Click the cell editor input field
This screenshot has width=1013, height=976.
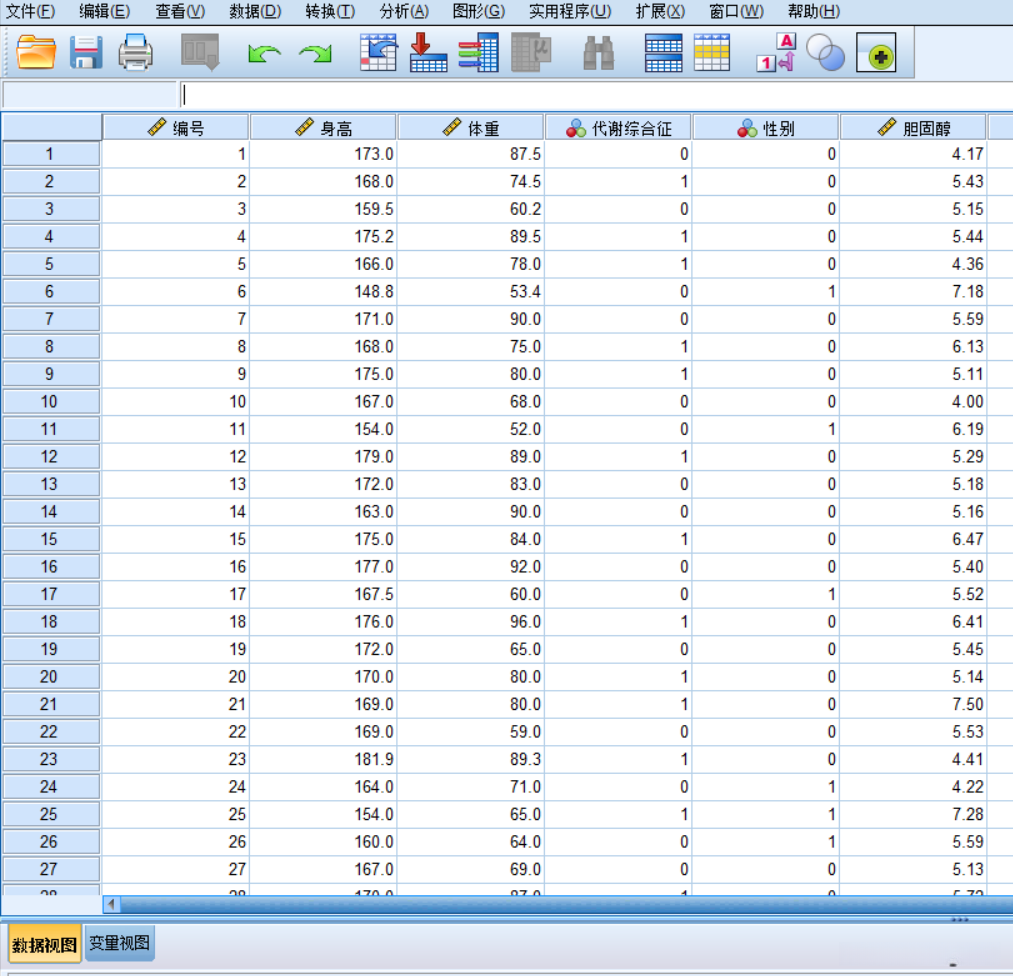(x=596, y=95)
